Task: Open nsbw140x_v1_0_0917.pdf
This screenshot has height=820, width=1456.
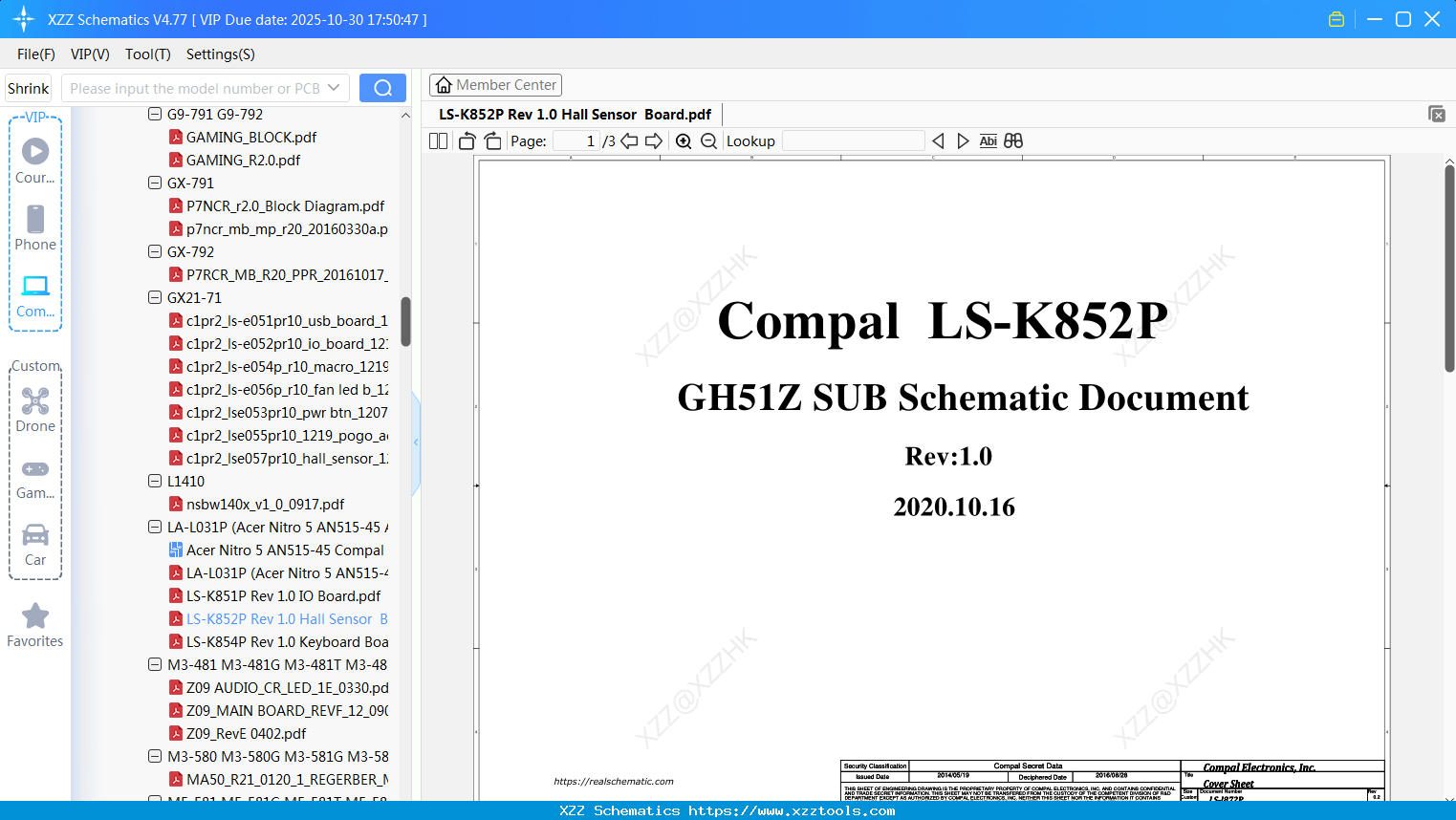Action: tap(265, 504)
